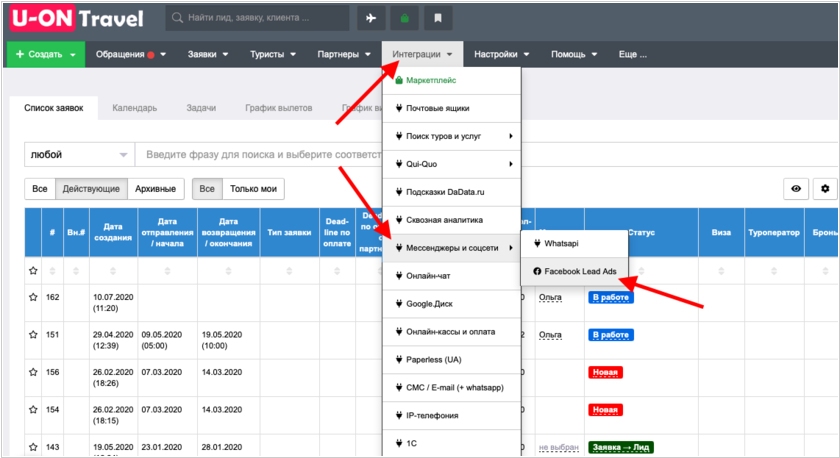Switch to the Календарь tab
Screen dimensions: 840x458
[x=134, y=107]
